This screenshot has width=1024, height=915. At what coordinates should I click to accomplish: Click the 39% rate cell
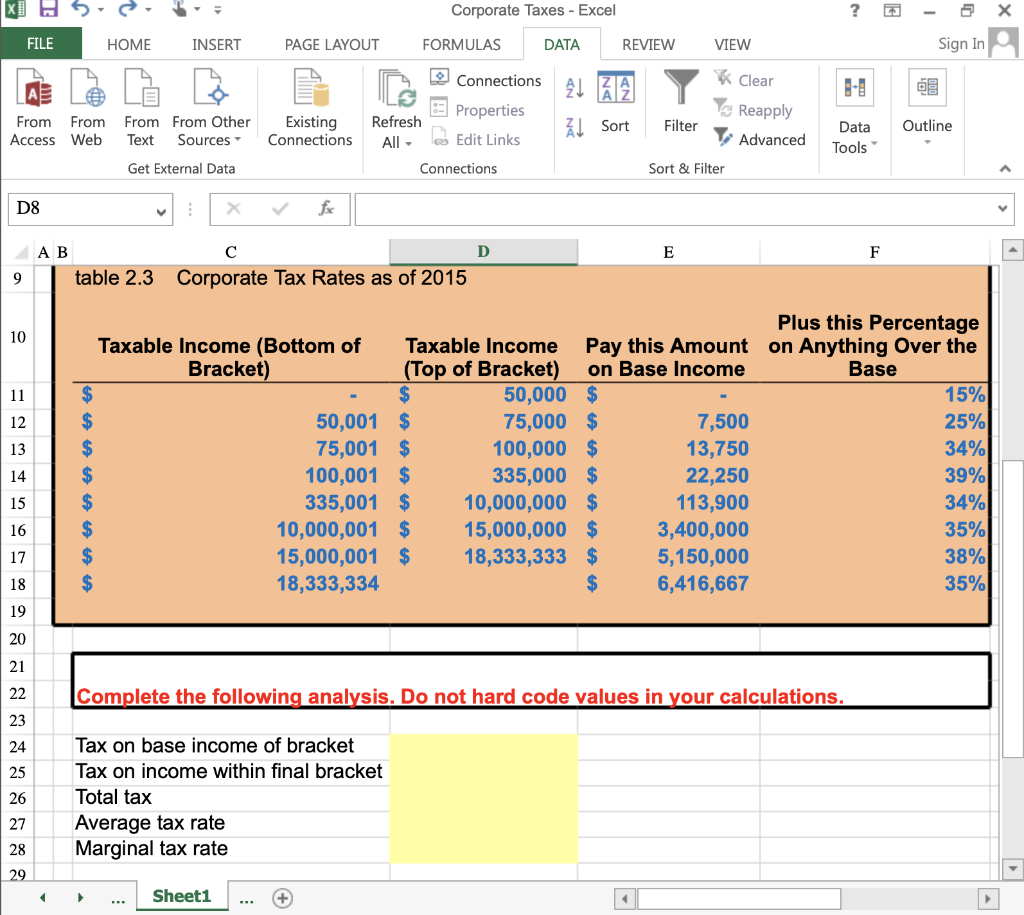coord(874,475)
